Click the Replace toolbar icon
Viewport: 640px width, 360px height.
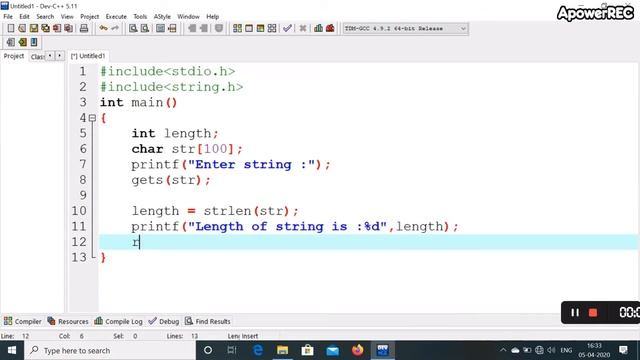[x=144, y=28]
